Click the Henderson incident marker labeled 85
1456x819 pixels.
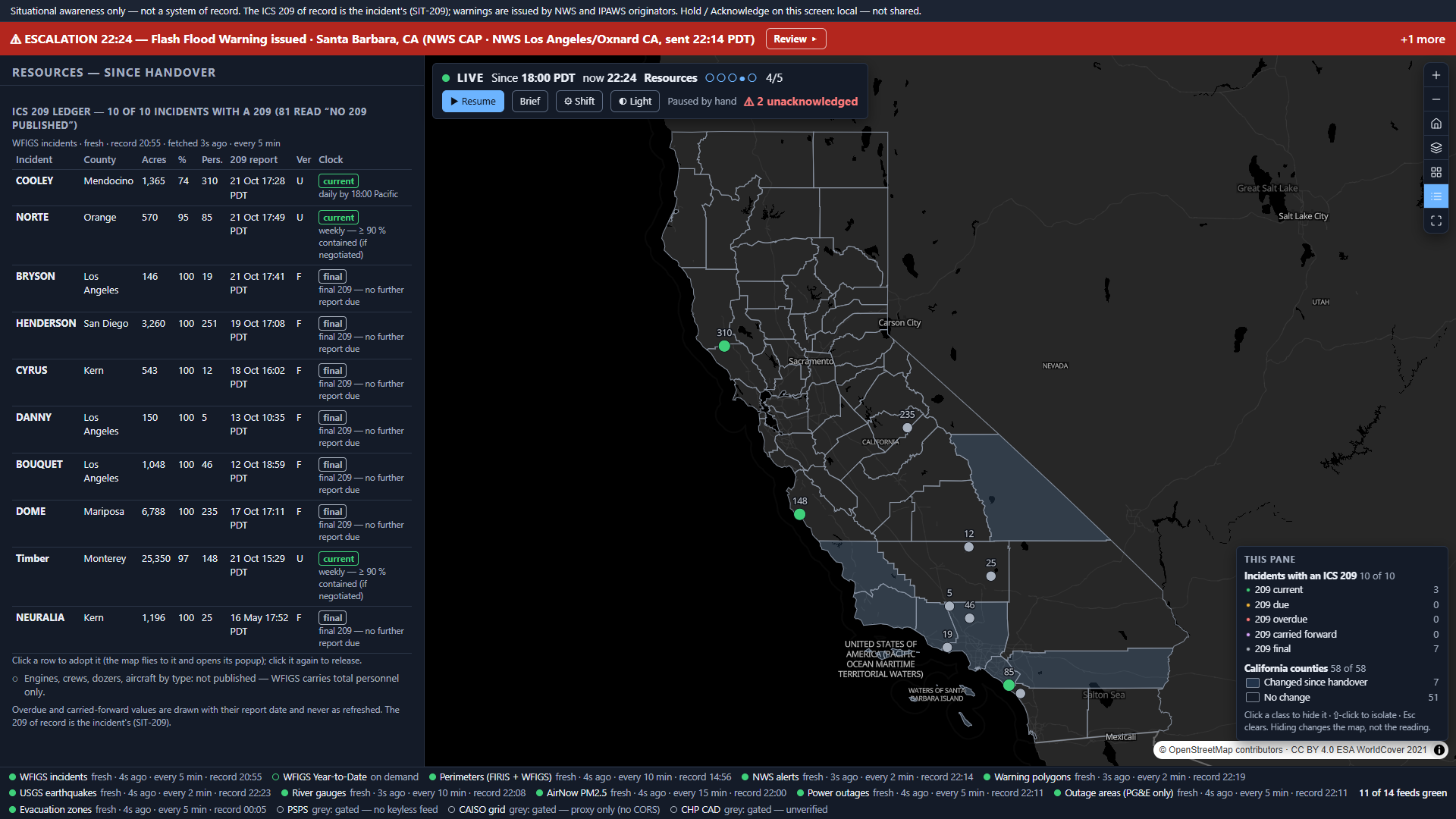coord(1009,685)
